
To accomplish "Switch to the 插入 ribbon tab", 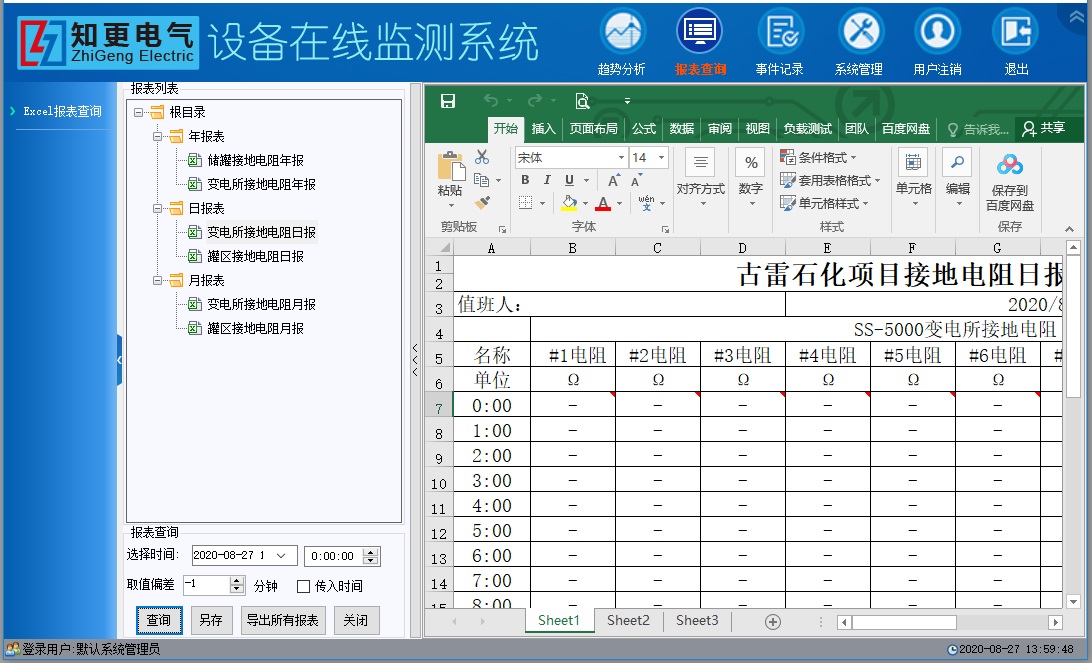I will pyautogui.click(x=543, y=128).
